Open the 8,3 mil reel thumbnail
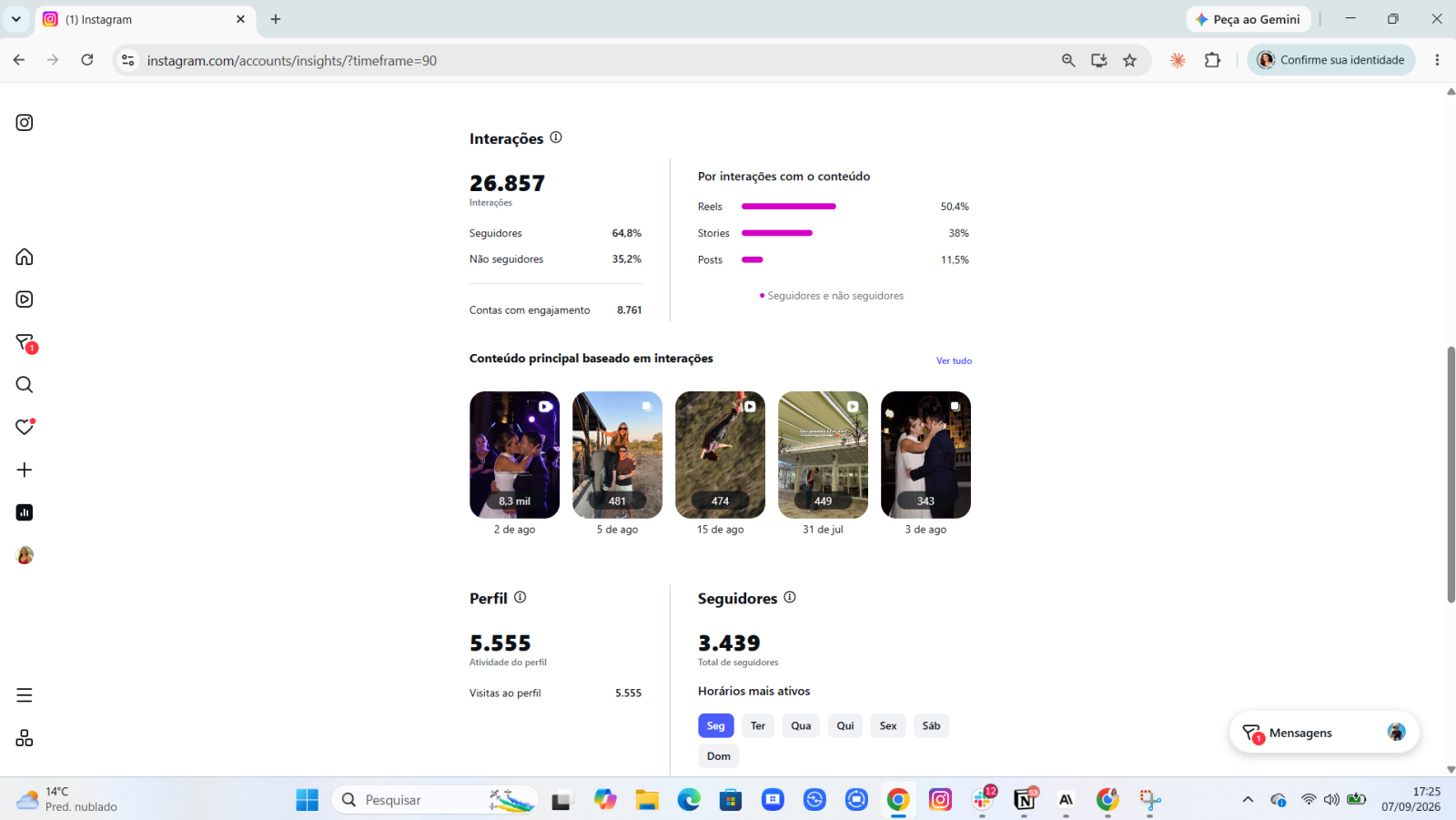The height and width of the screenshot is (820, 1456). 514,455
